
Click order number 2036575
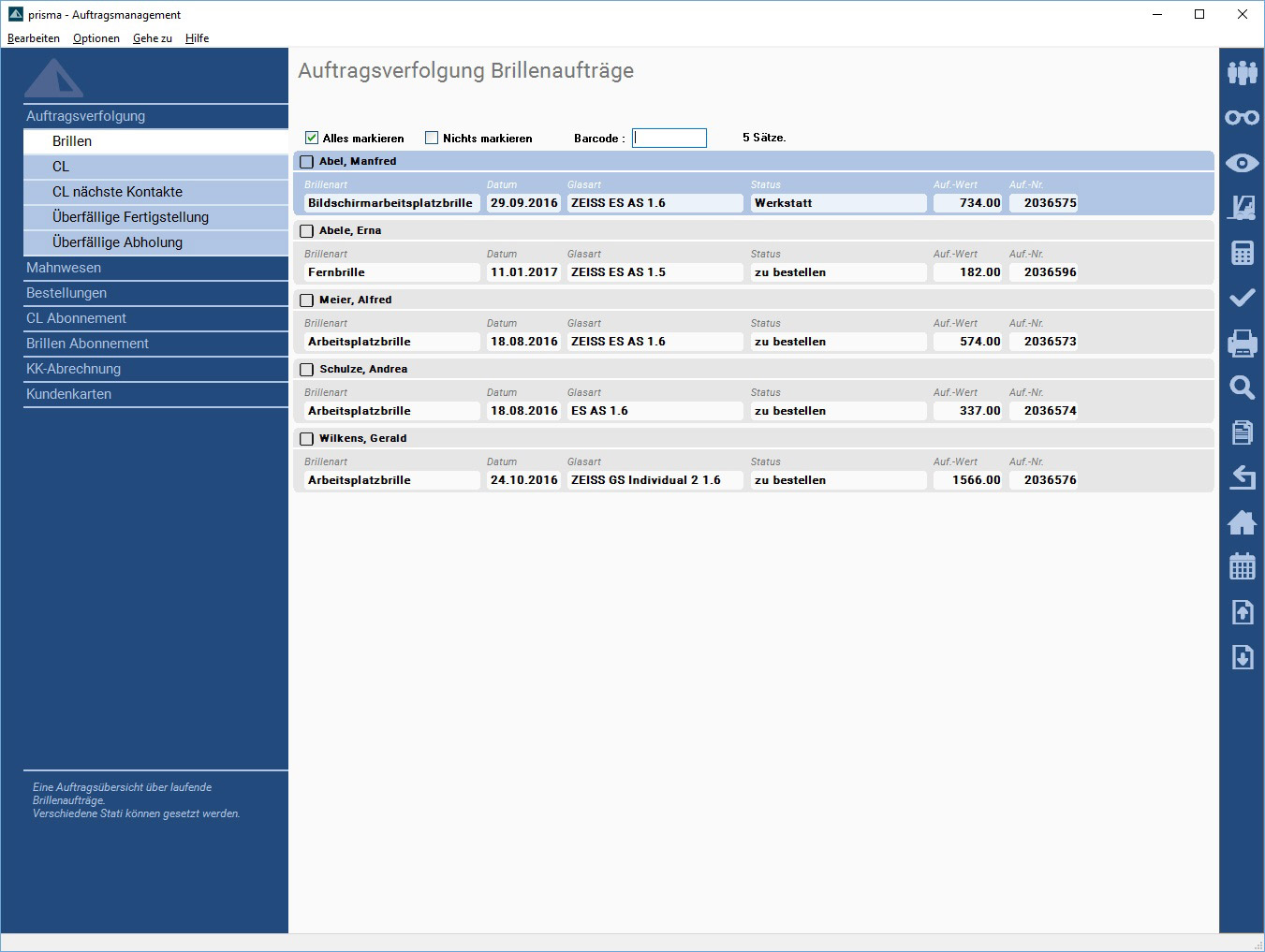click(1043, 203)
